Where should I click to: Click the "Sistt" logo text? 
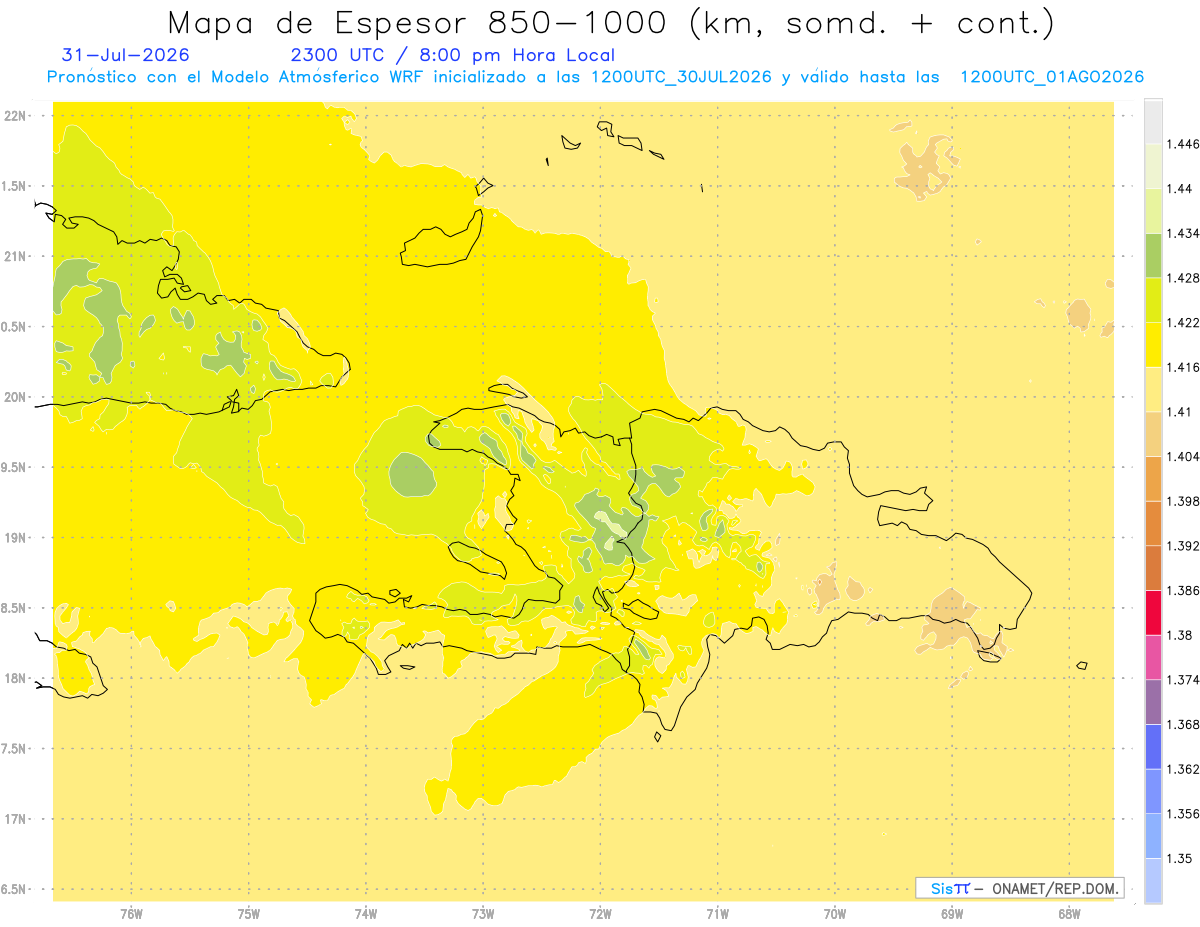949,888
